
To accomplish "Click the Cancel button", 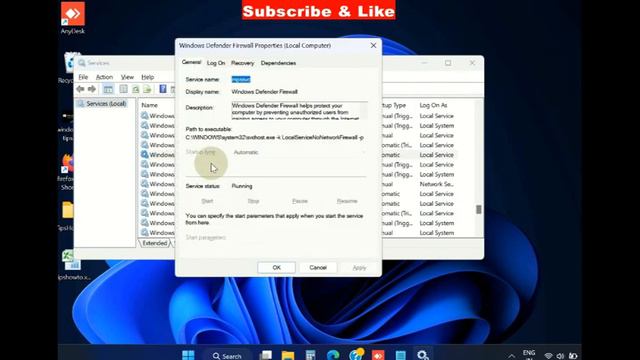I will pyautogui.click(x=318, y=267).
